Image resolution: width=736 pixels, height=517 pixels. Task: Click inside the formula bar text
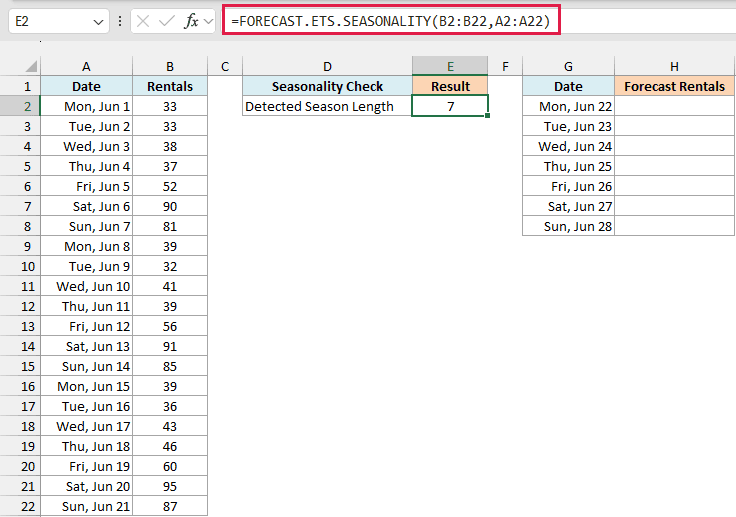coord(391,21)
